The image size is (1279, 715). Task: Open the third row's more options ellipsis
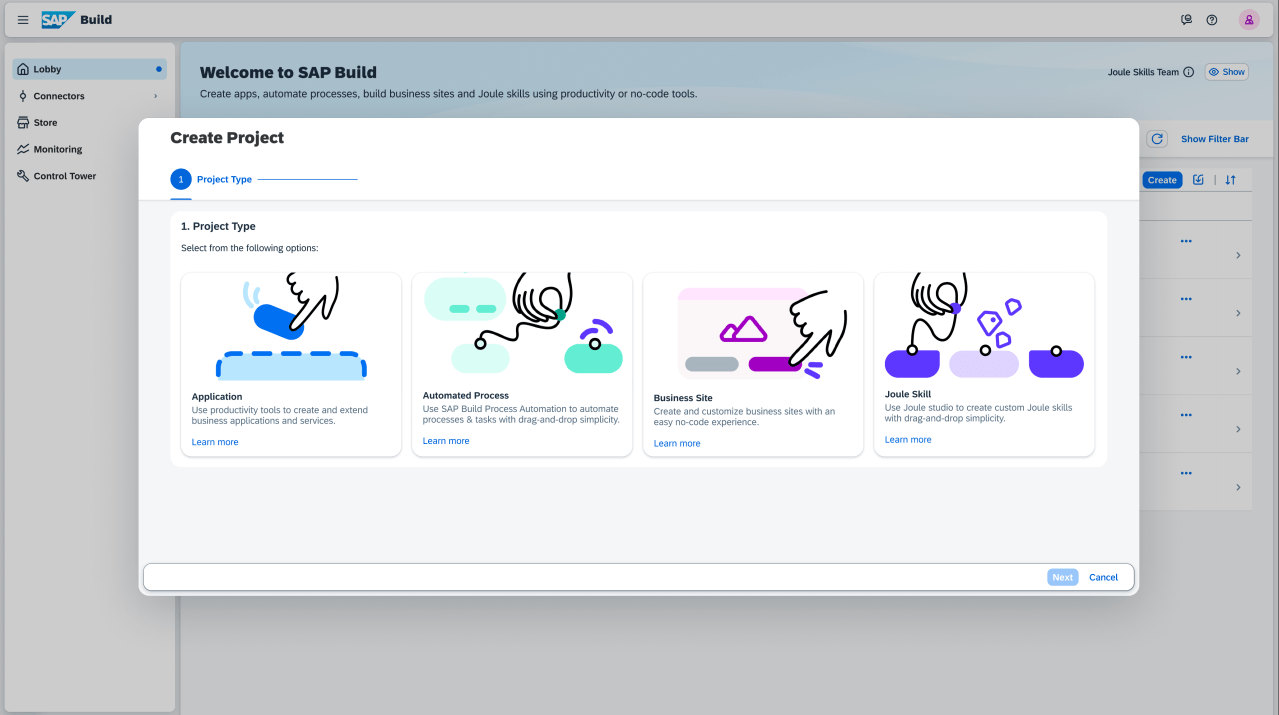tap(1186, 357)
